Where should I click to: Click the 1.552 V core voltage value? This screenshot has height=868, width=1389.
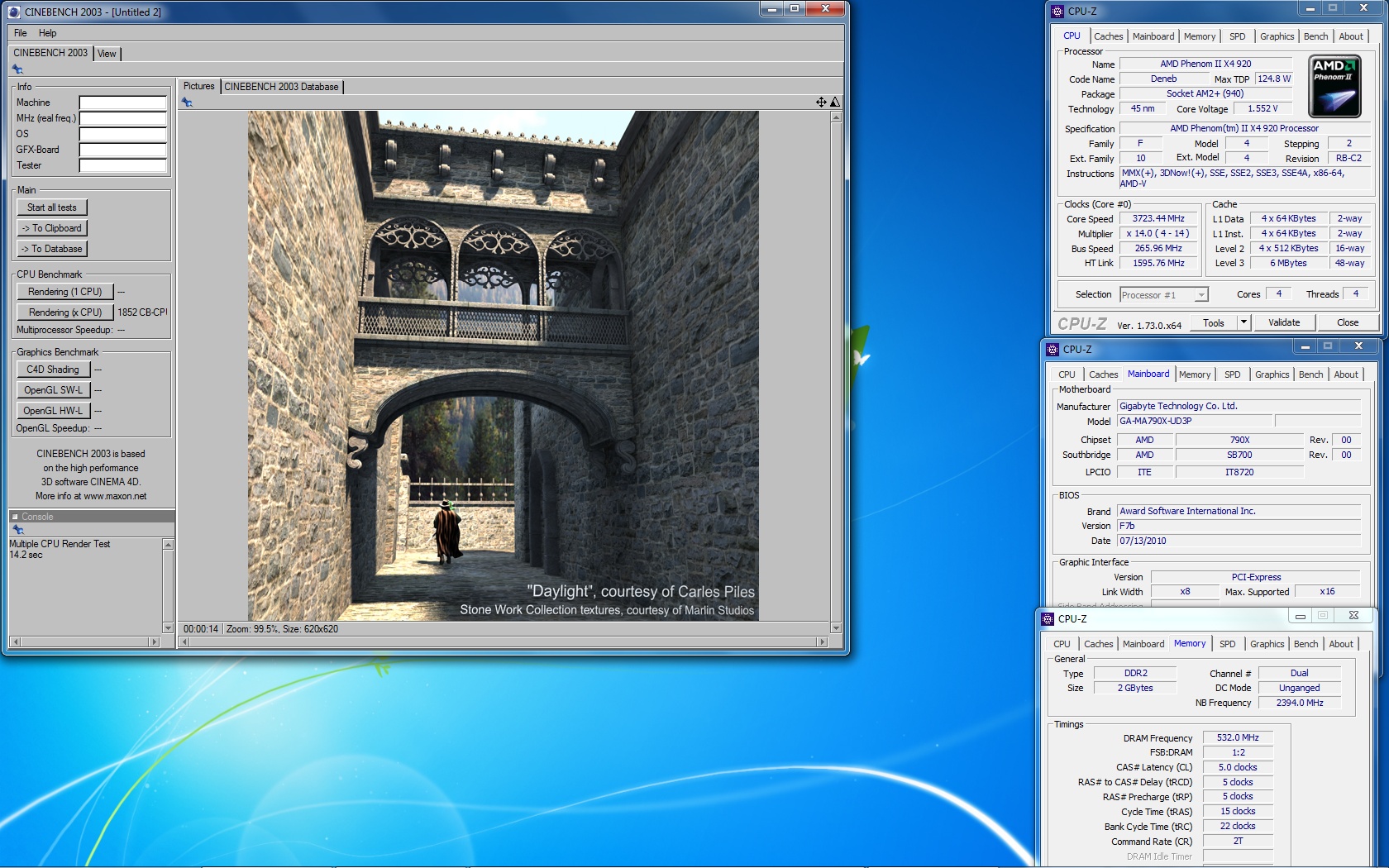tap(1263, 108)
